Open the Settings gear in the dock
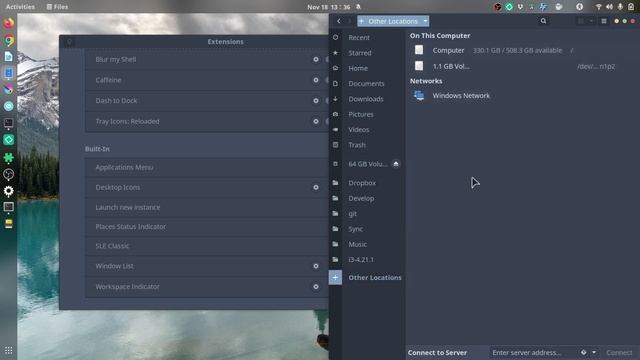This screenshot has width=640, height=360. point(9,191)
